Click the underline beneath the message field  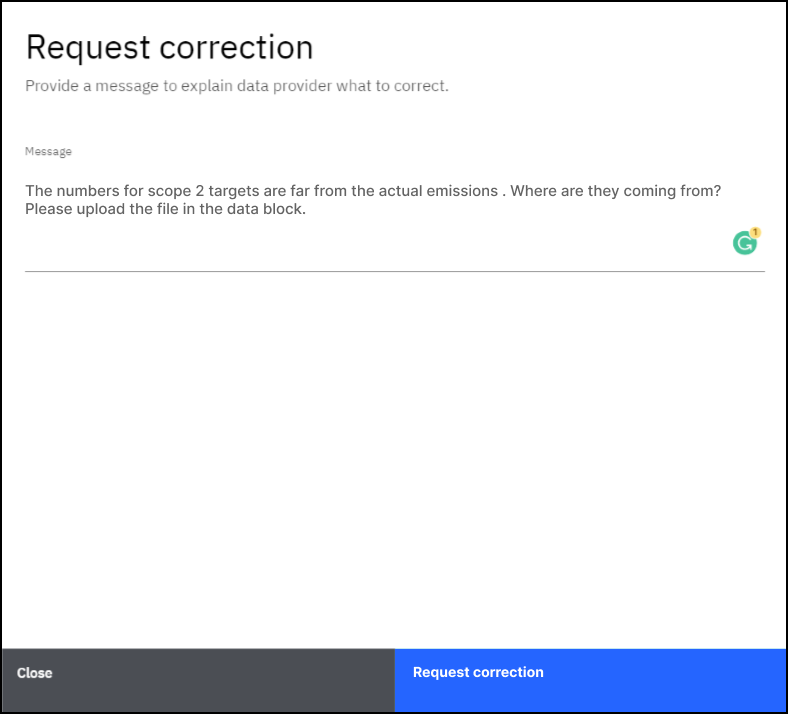(394, 271)
